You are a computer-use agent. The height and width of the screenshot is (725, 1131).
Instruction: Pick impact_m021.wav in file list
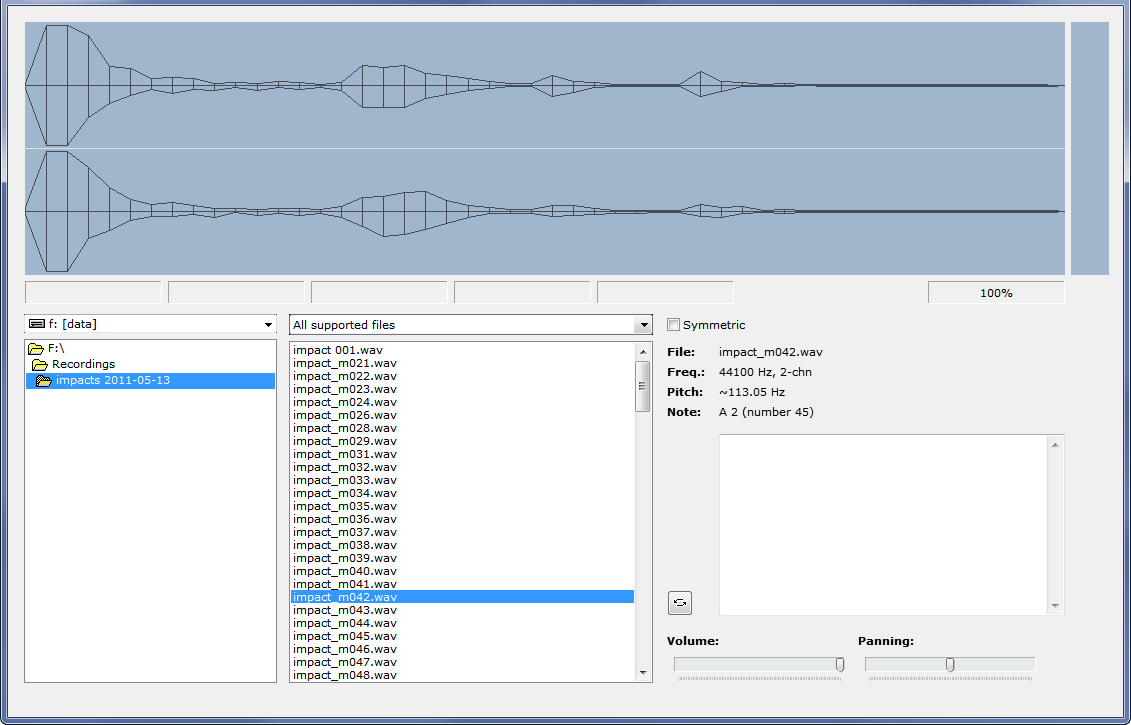click(x=345, y=363)
